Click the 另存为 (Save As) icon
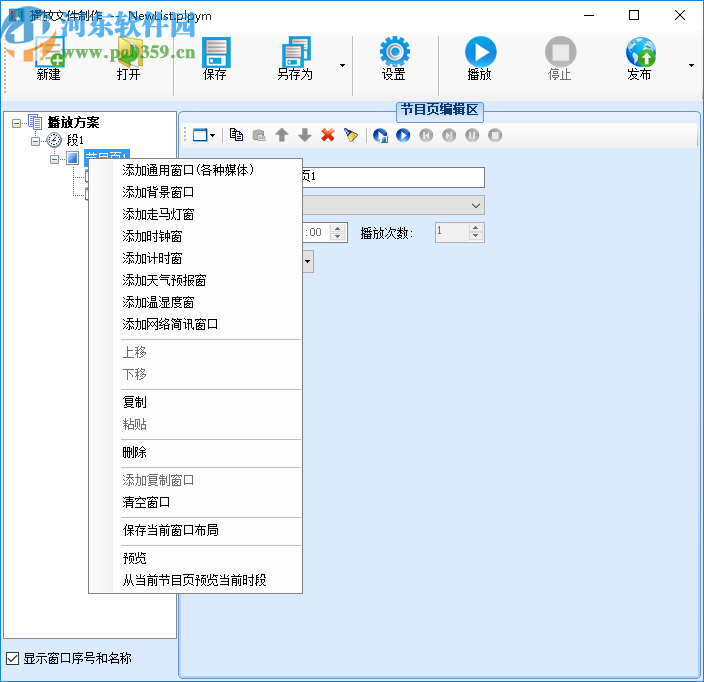The image size is (704, 682). click(295, 52)
